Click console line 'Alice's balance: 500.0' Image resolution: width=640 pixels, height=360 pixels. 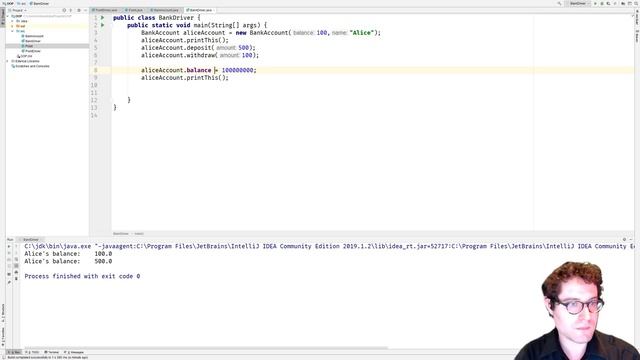click(68, 261)
